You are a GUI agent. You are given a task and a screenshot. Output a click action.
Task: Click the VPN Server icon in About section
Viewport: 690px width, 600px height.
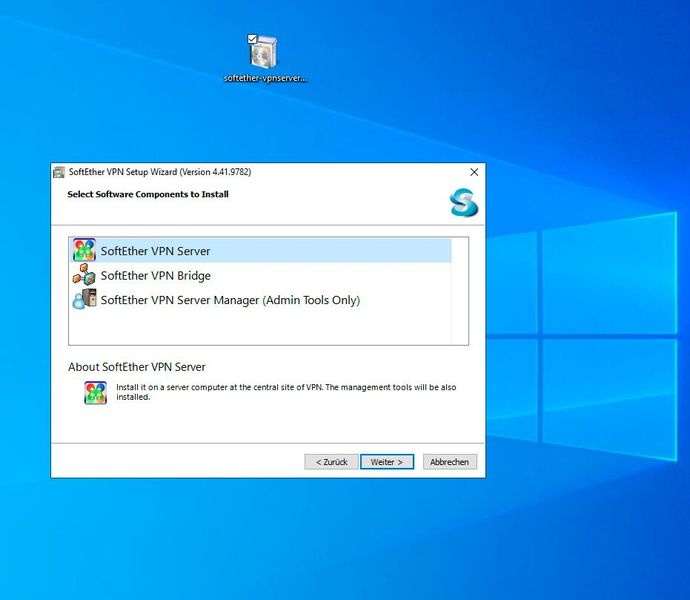pyautogui.click(x=95, y=392)
